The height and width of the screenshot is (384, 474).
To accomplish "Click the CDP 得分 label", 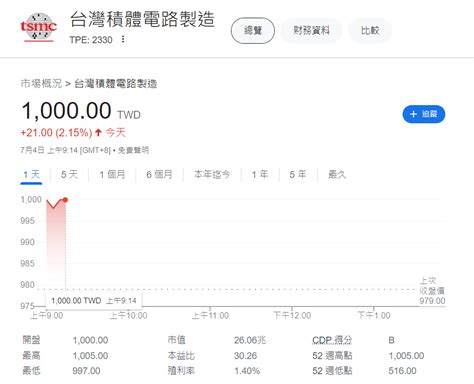I will (x=332, y=340).
